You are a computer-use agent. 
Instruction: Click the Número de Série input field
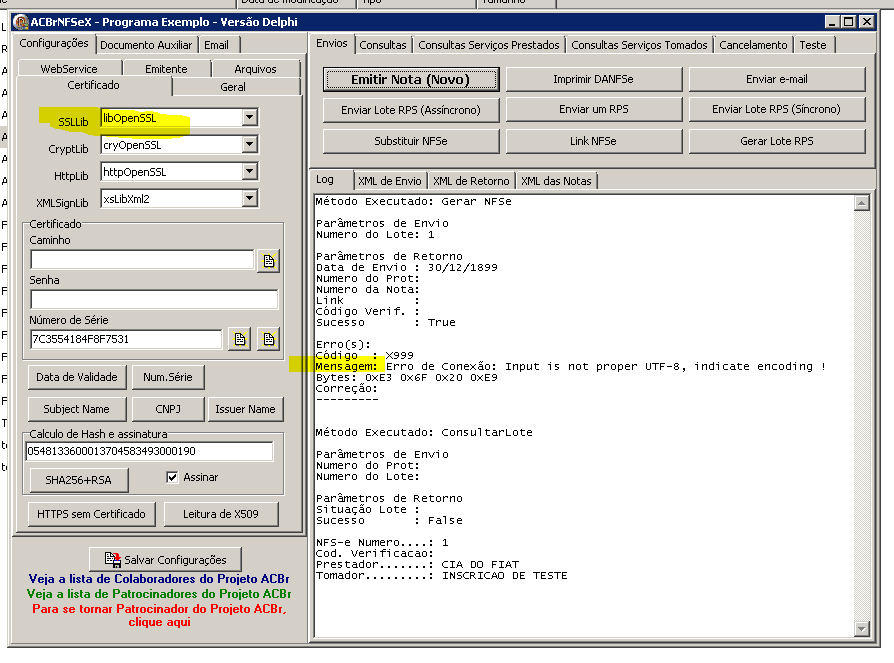[126, 339]
